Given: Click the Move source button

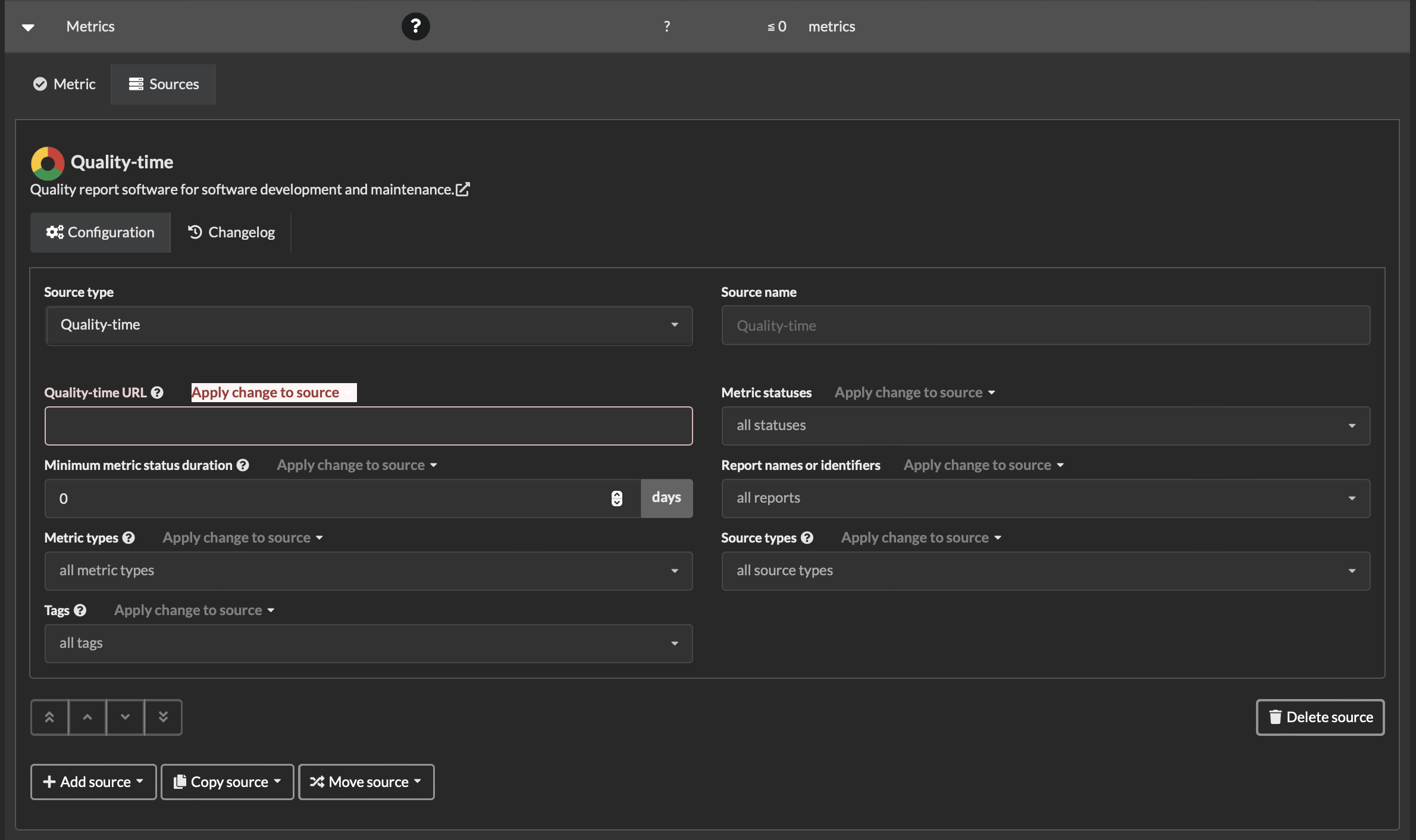Looking at the screenshot, I should coord(366,782).
